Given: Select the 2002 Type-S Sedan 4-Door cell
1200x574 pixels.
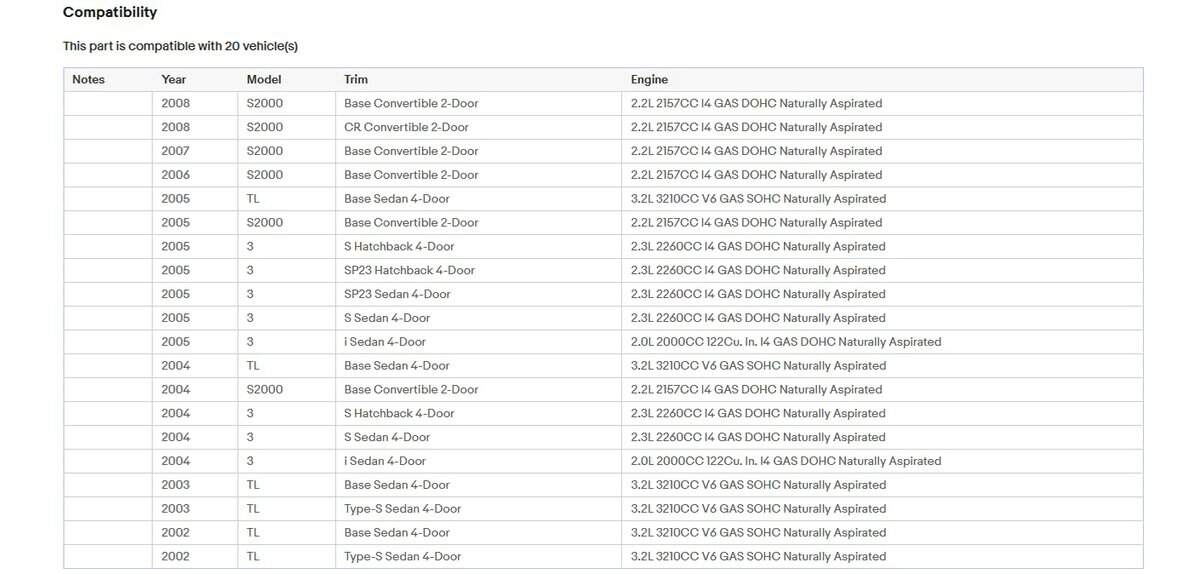Looking at the screenshot, I should pos(402,557).
